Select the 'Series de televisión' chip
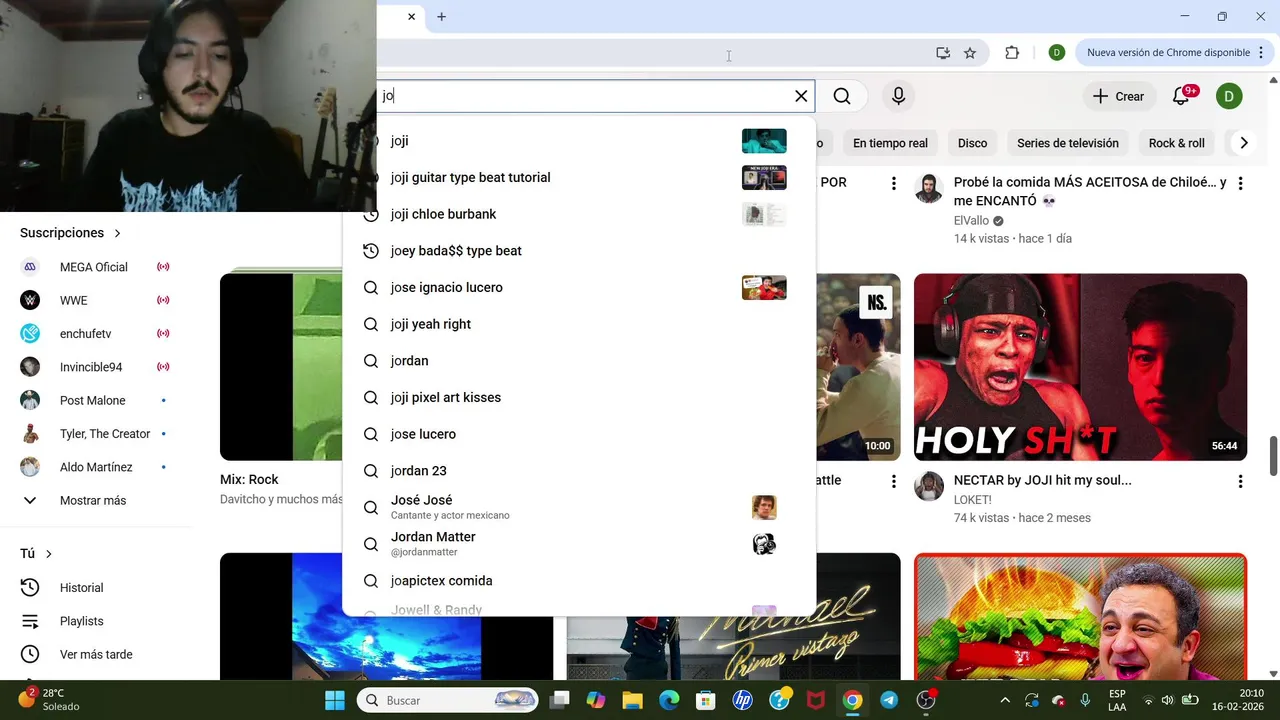This screenshot has height=720, width=1280. click(1068, 143)
